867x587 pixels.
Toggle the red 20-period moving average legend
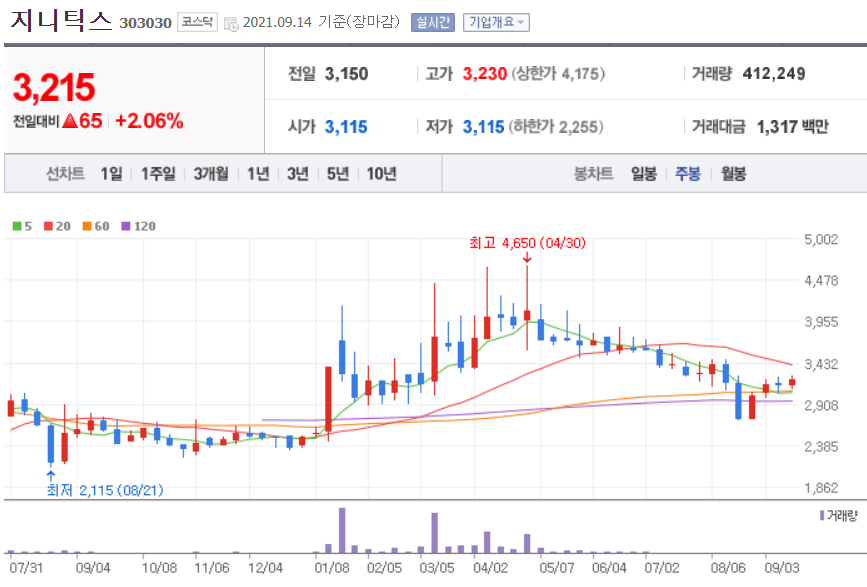click(x=47, y=223)
